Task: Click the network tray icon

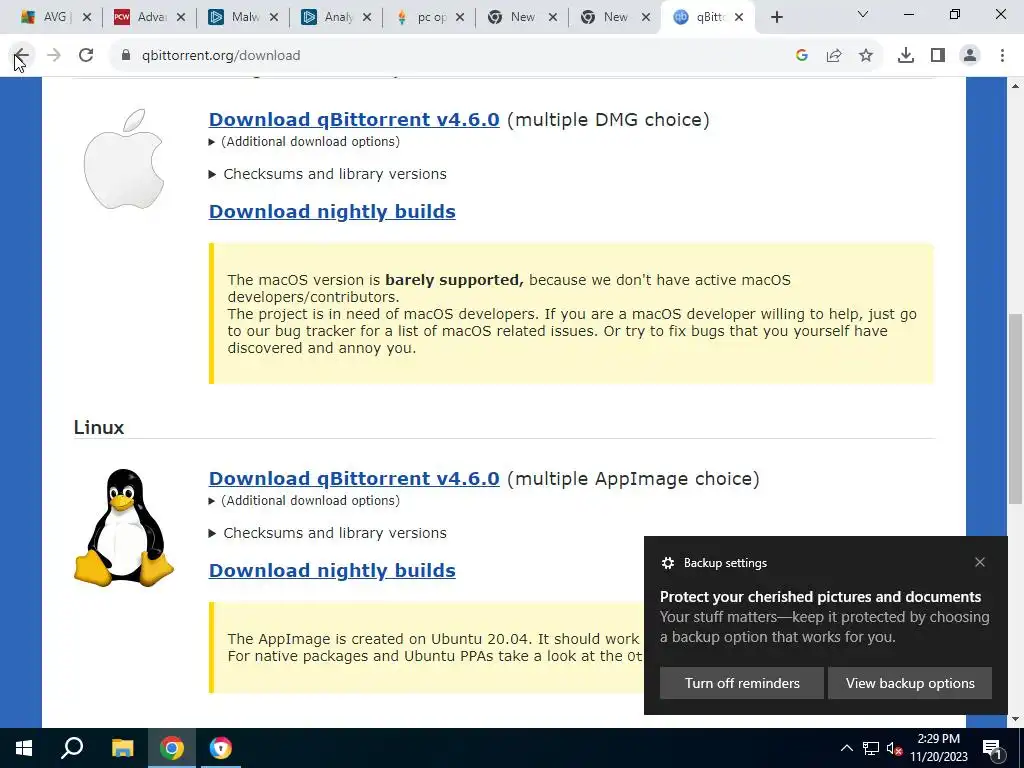Action: click(871, 748)
